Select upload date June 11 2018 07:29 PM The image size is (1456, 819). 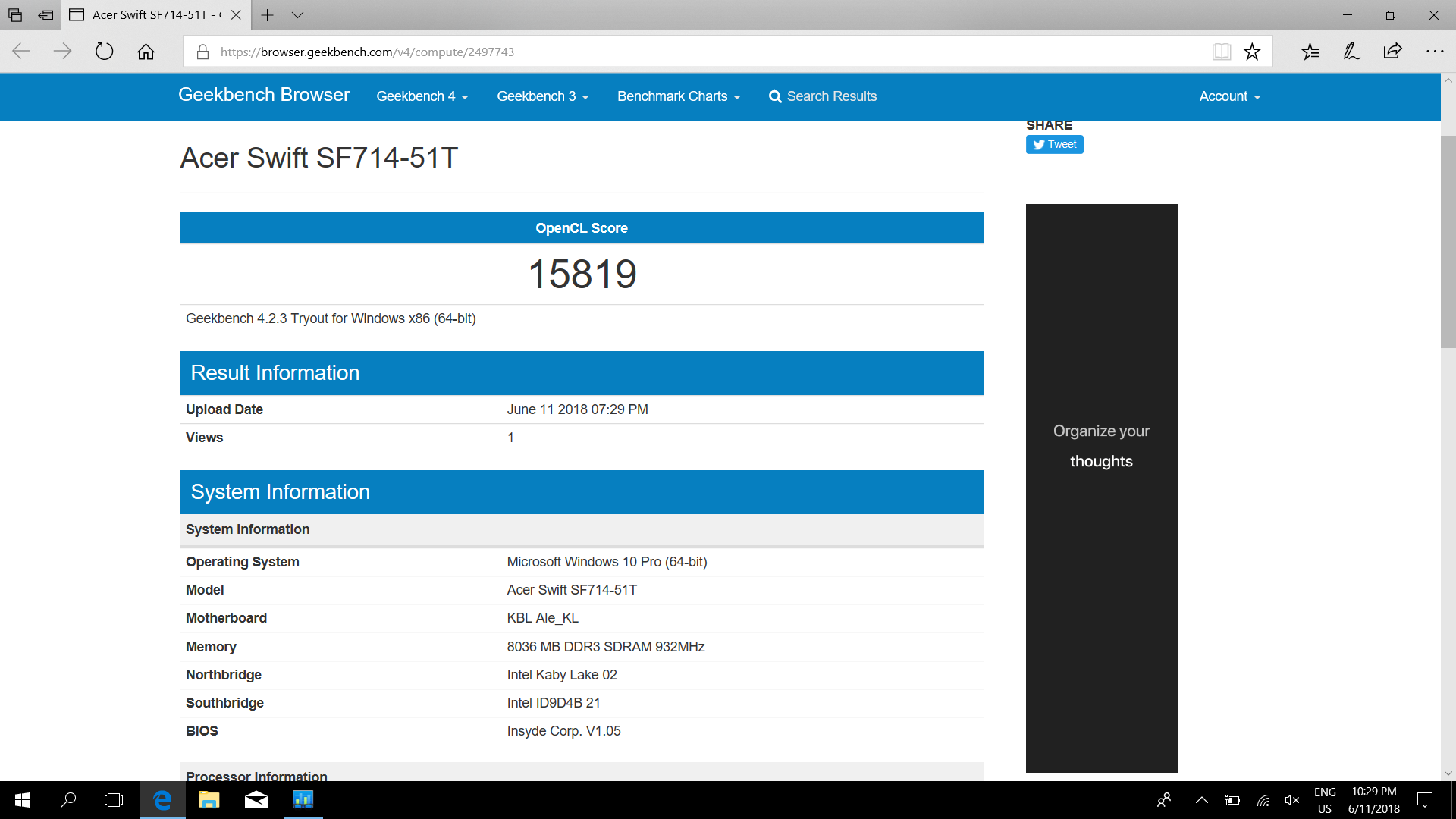[x=577, y=409]
